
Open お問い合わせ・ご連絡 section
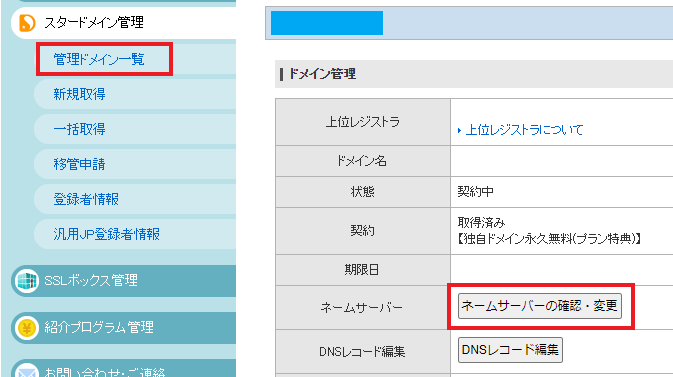click(x=124, y=369)
